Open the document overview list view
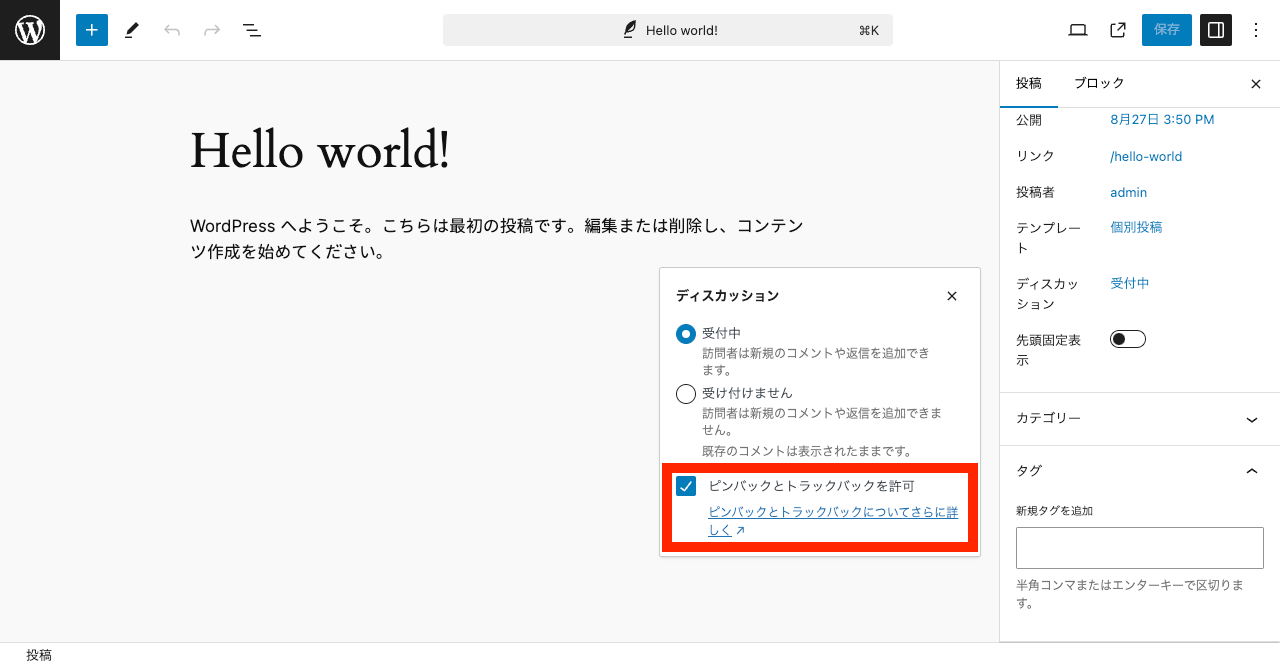 pyautogui.click(x=252, y=30)
